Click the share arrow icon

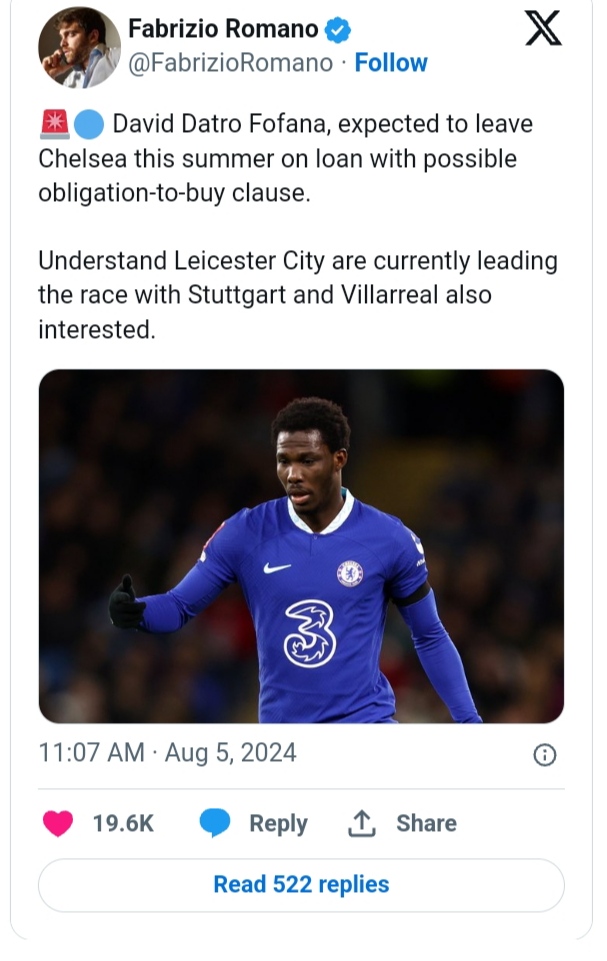coord(360,823)
